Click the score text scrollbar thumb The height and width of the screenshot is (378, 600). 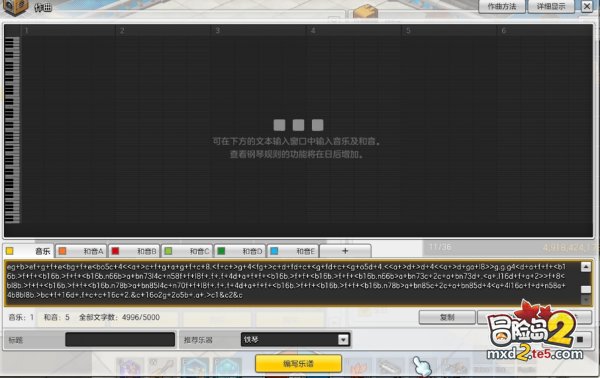(x=585, y=289)
